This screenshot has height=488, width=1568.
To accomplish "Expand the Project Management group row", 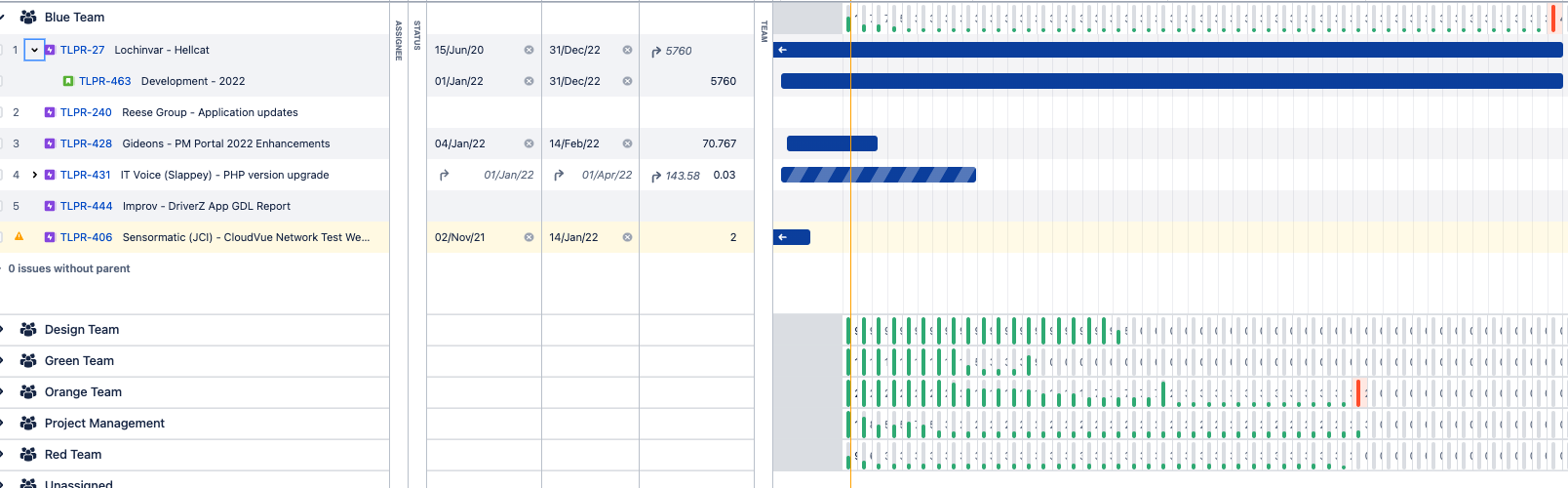I will pyautogui.click(x=3, y=424).
